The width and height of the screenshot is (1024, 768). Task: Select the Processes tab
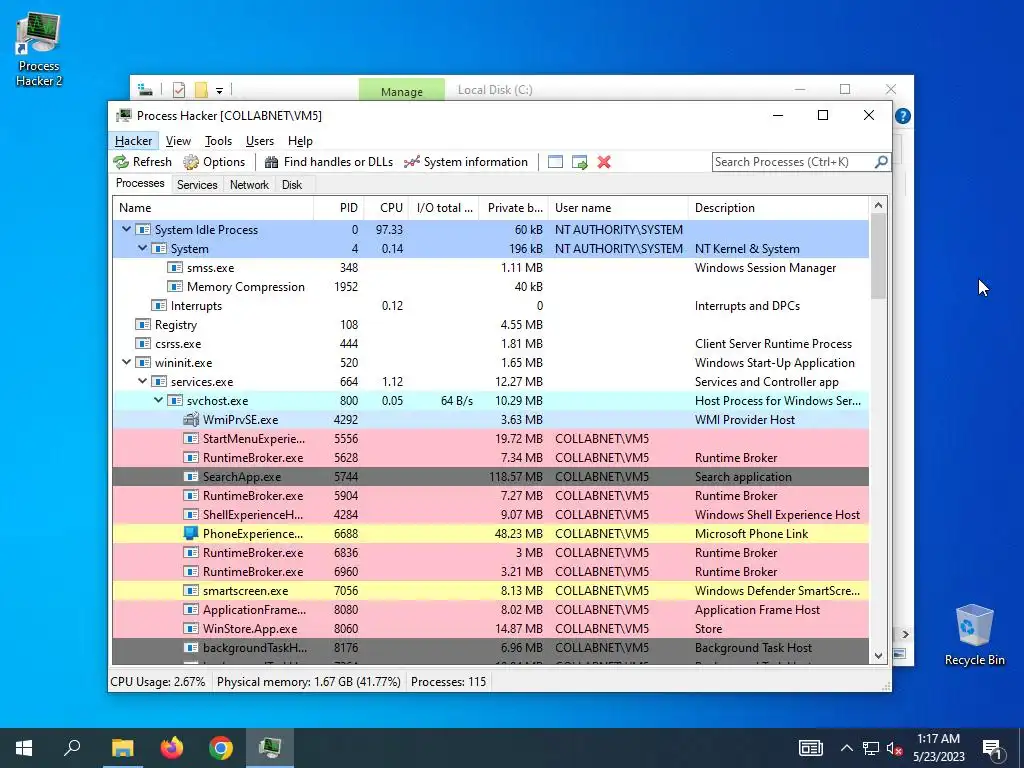(140, 184)
